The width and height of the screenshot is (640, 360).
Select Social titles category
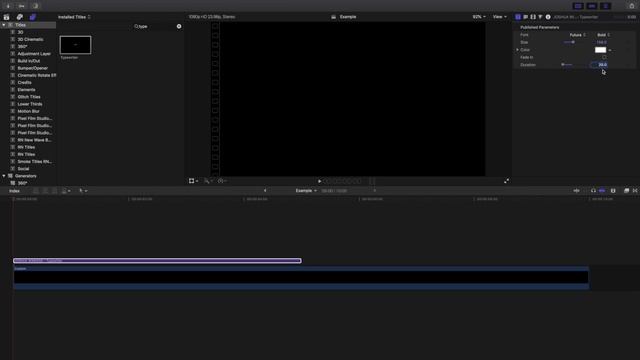[x=23, y=169]
